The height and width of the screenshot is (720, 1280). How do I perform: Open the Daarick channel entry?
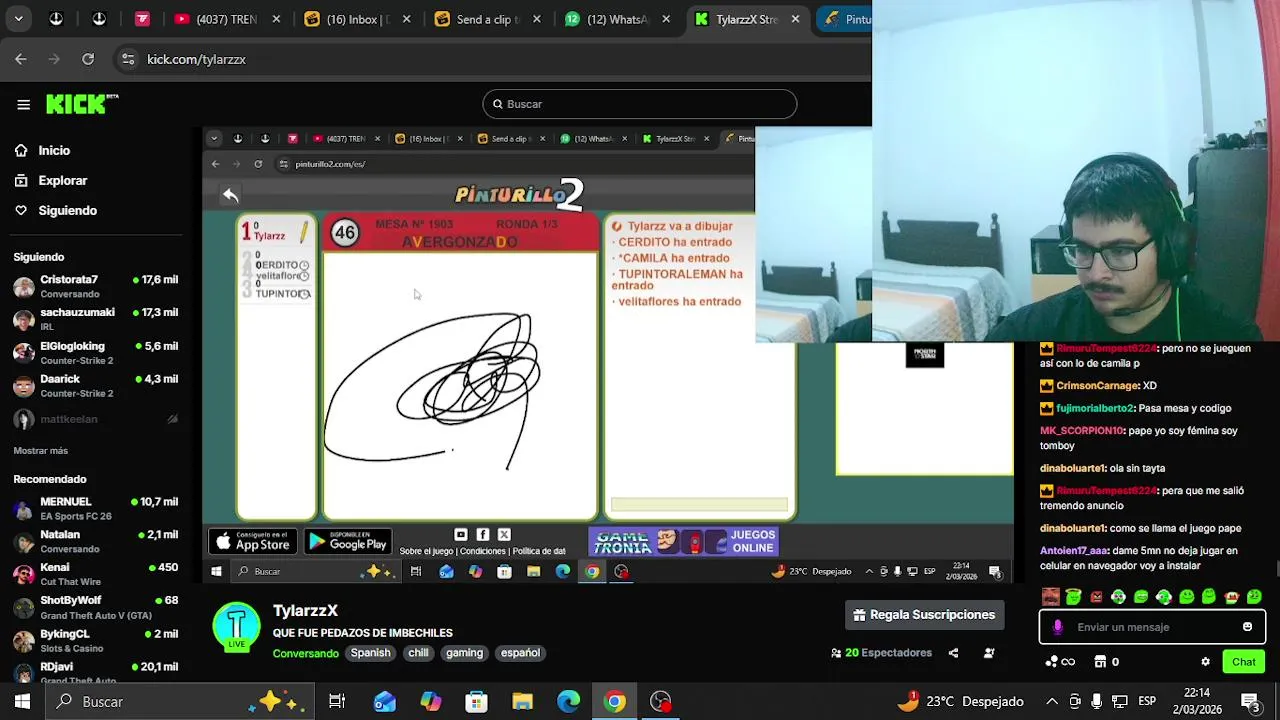[x=96, y=386]
